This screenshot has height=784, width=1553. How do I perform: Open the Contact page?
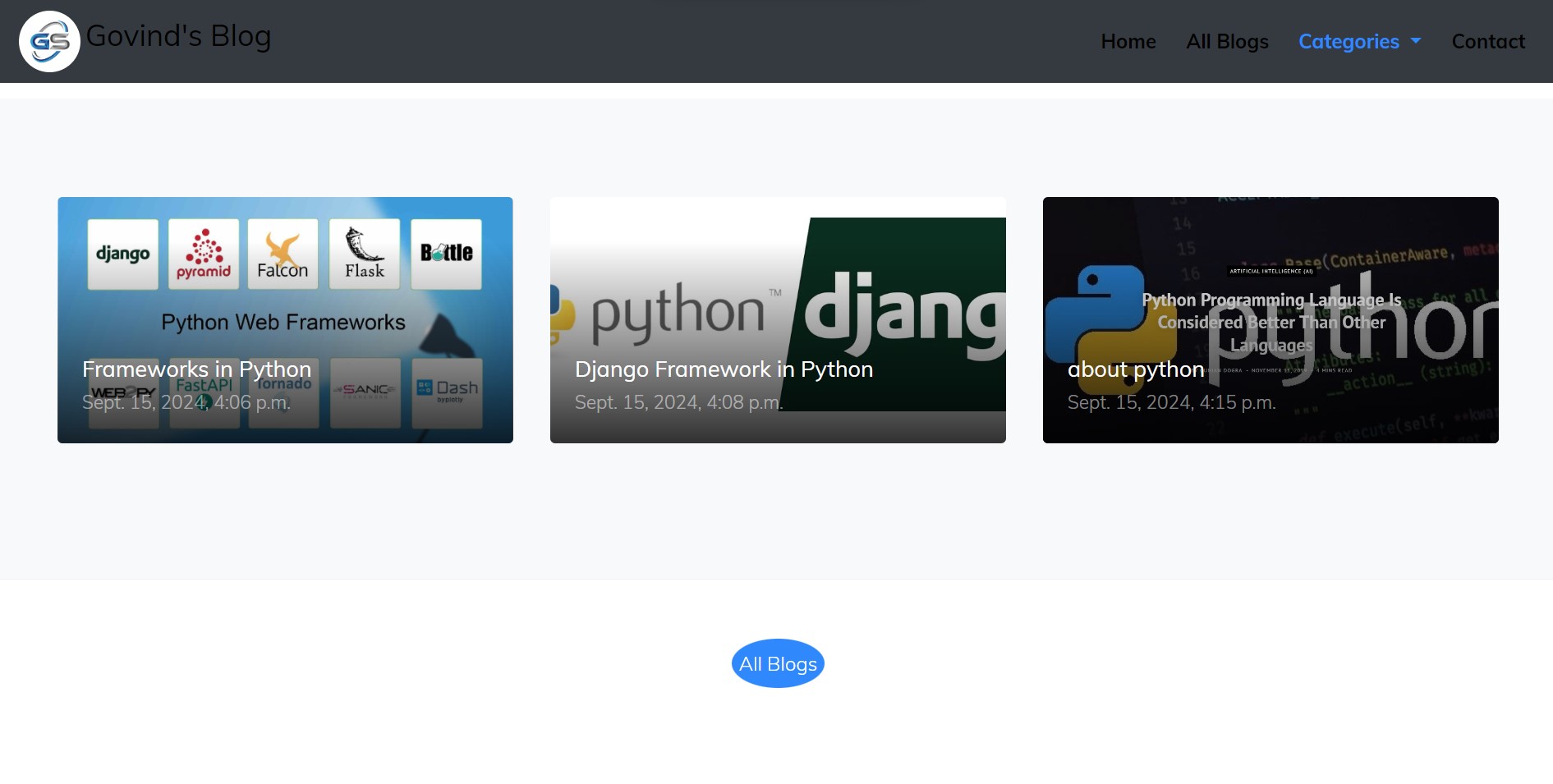point(1488,41)
